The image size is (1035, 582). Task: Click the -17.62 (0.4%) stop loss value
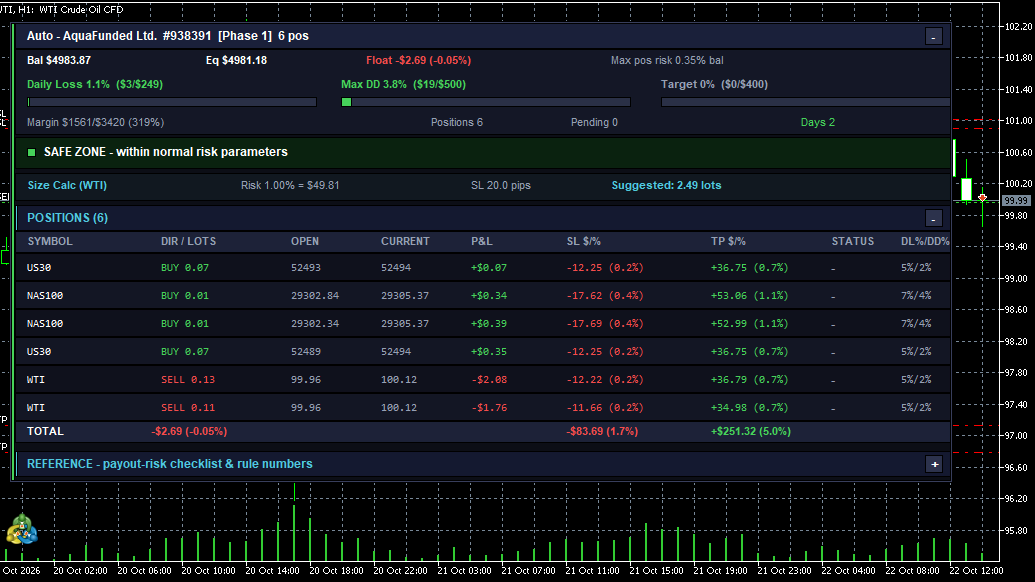click(x=605, y=296)
